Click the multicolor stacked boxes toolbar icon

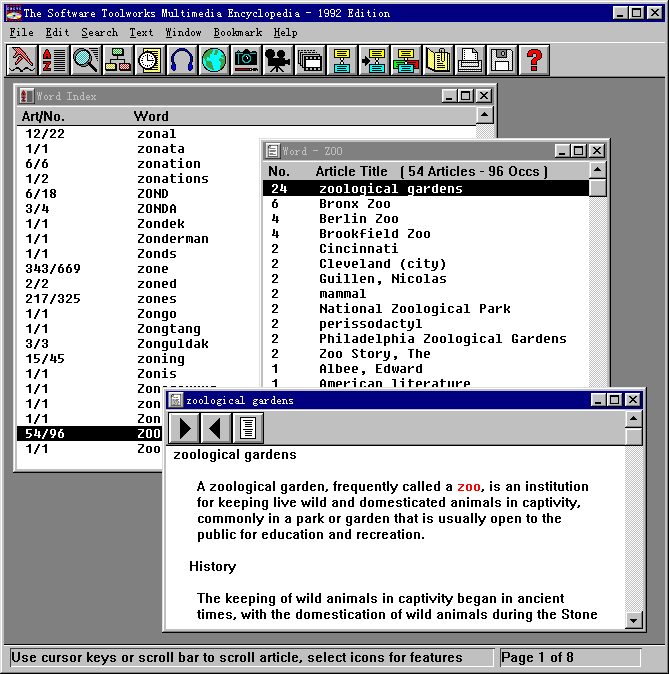405,60
